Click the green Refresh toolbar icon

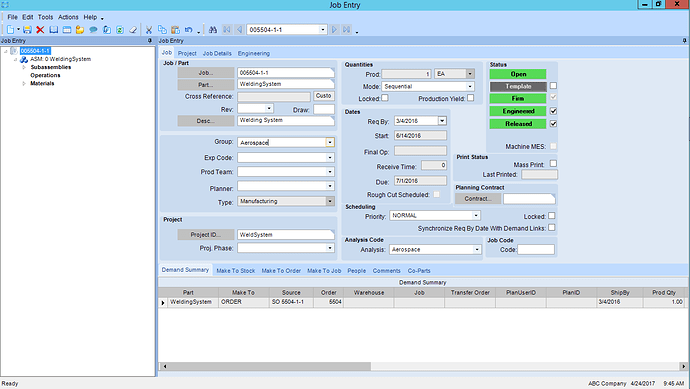pyautogui.click(x=120, y=29)
